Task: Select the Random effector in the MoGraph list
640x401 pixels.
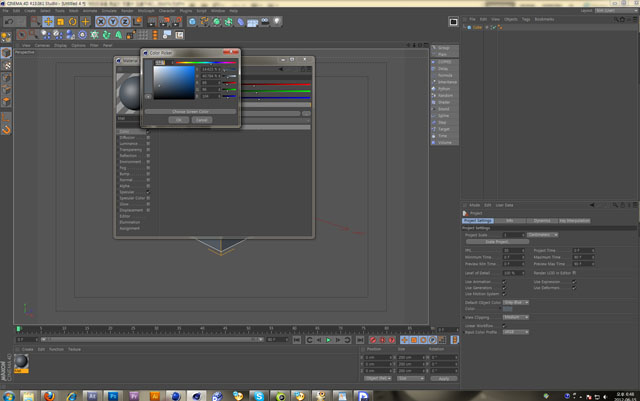Action: [x=445, y=96]
